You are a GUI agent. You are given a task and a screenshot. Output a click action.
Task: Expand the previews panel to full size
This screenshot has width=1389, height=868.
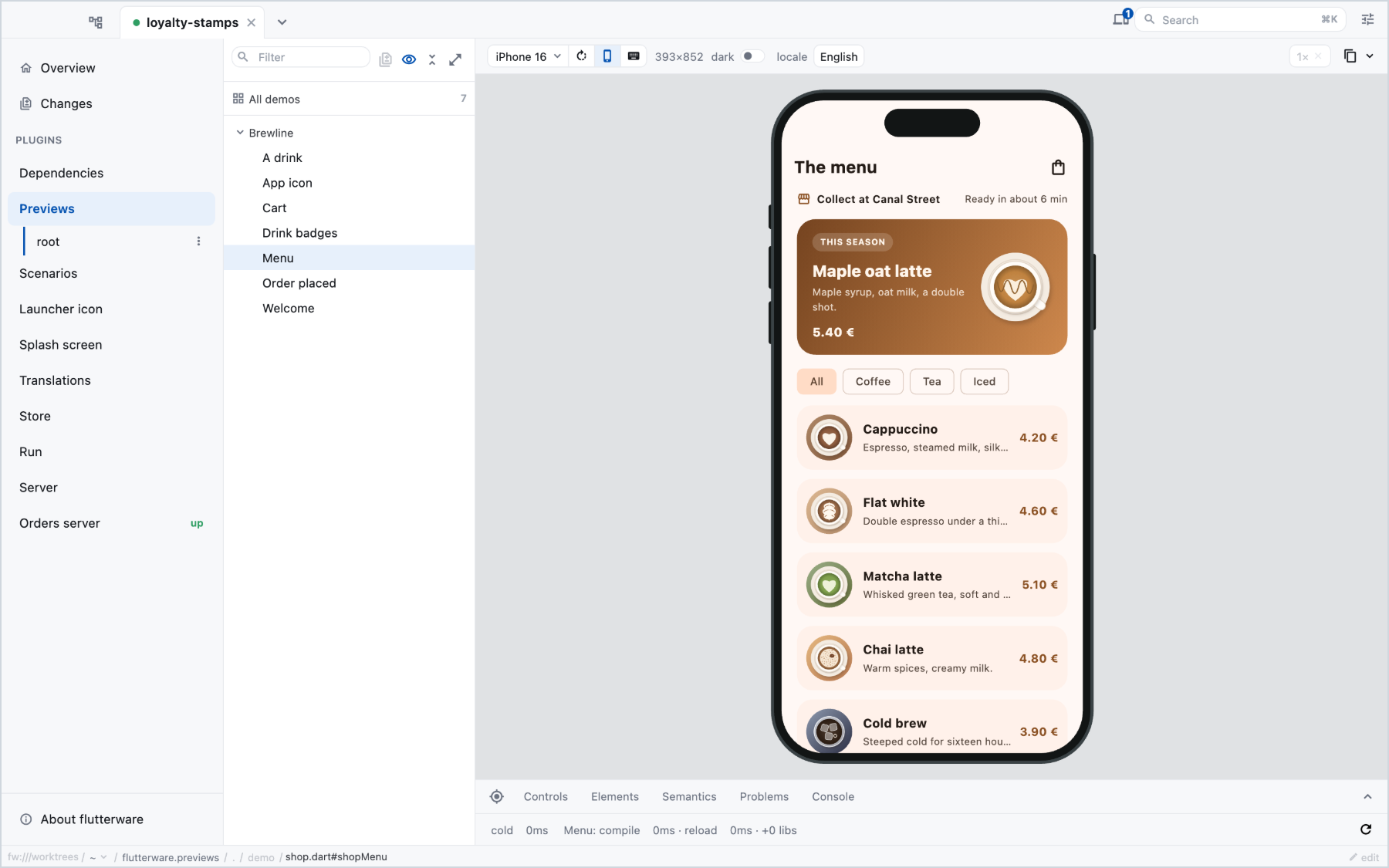pos(455,59)
